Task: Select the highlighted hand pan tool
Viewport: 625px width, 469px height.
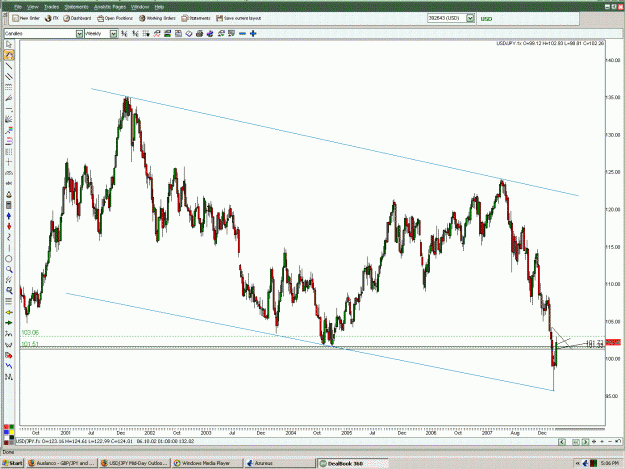Action: tap(9, 55)
